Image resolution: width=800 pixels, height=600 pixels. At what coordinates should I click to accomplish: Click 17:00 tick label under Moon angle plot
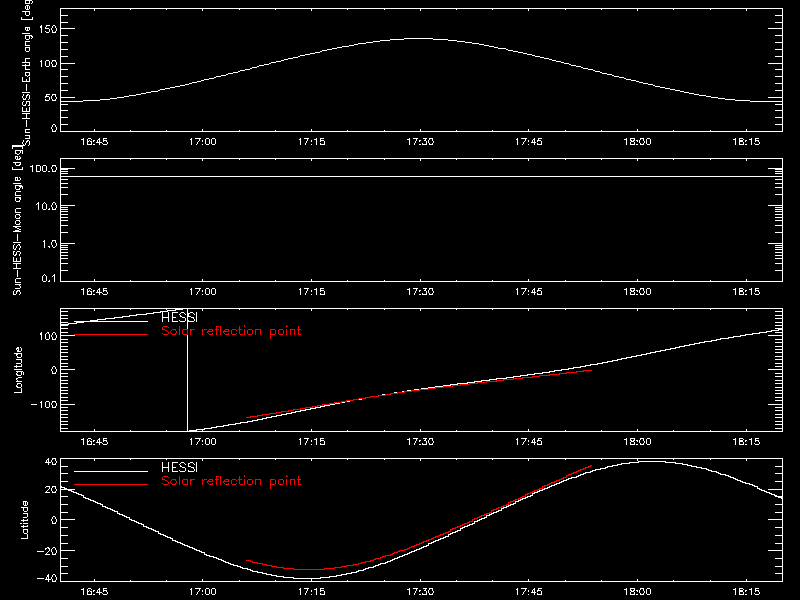[x=203, y=292]
